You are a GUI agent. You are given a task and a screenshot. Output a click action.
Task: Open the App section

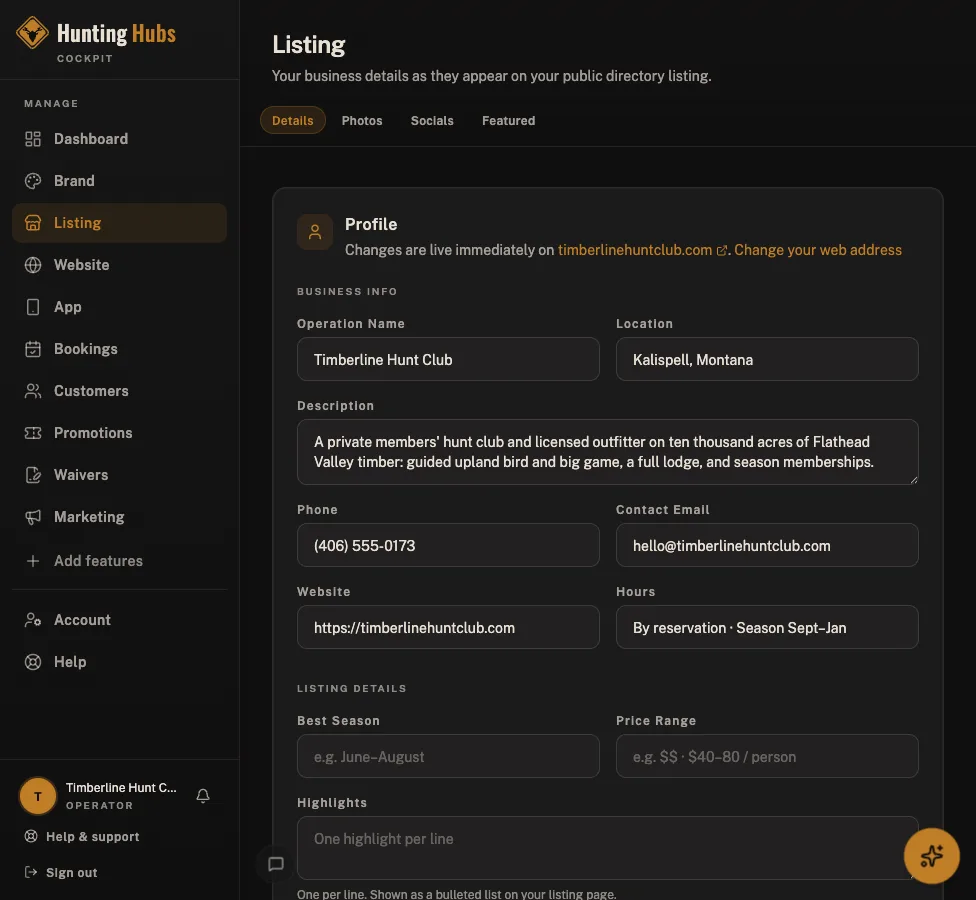120,307
